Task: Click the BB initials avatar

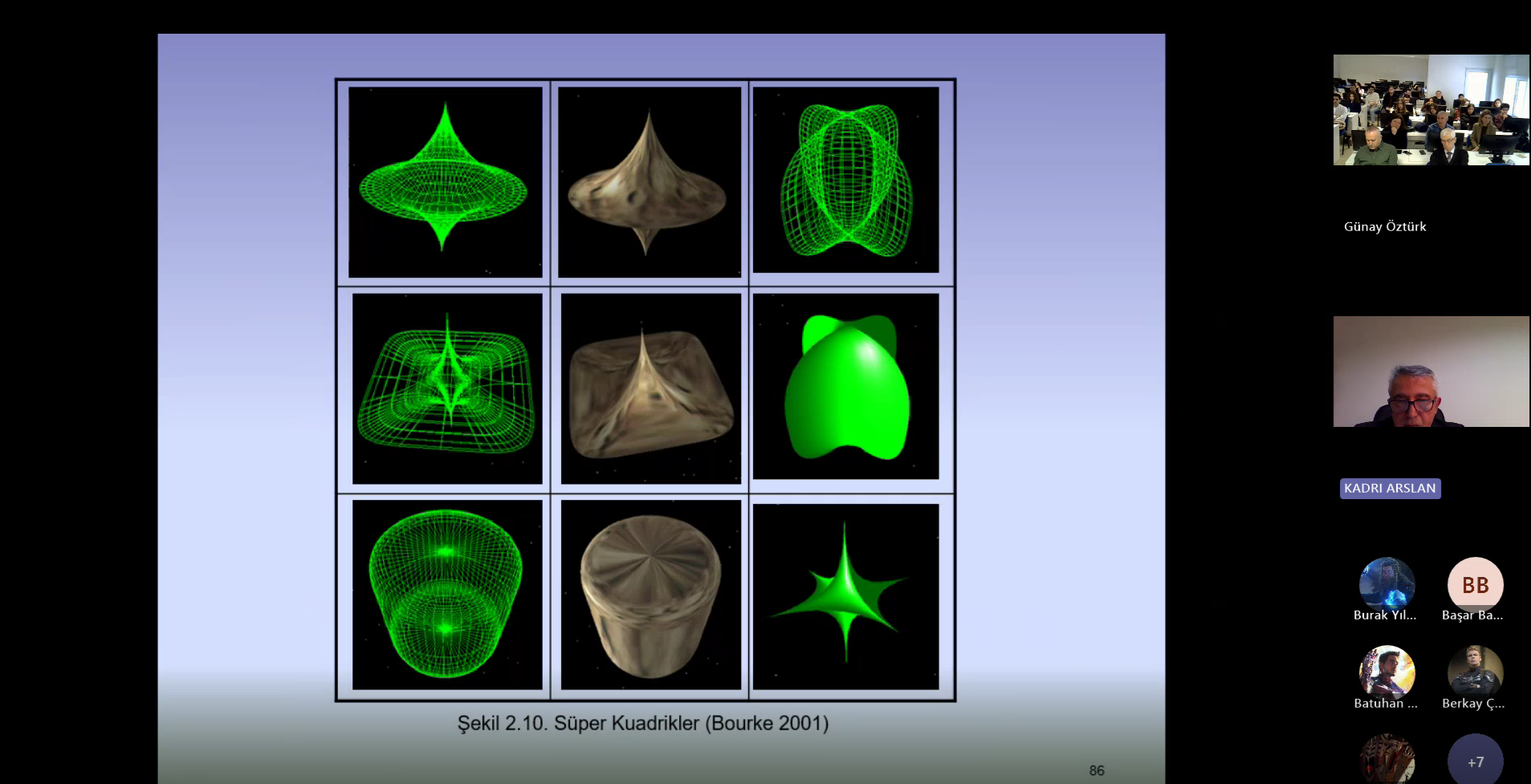Action: [x=1475, y=585]
